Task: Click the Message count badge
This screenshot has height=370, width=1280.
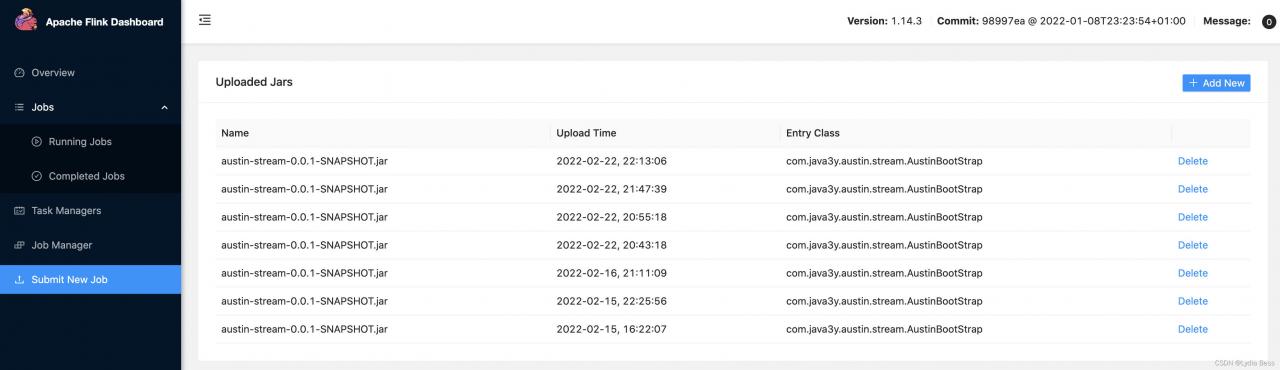Action: pyautogui.click(x=1268, y=21)
